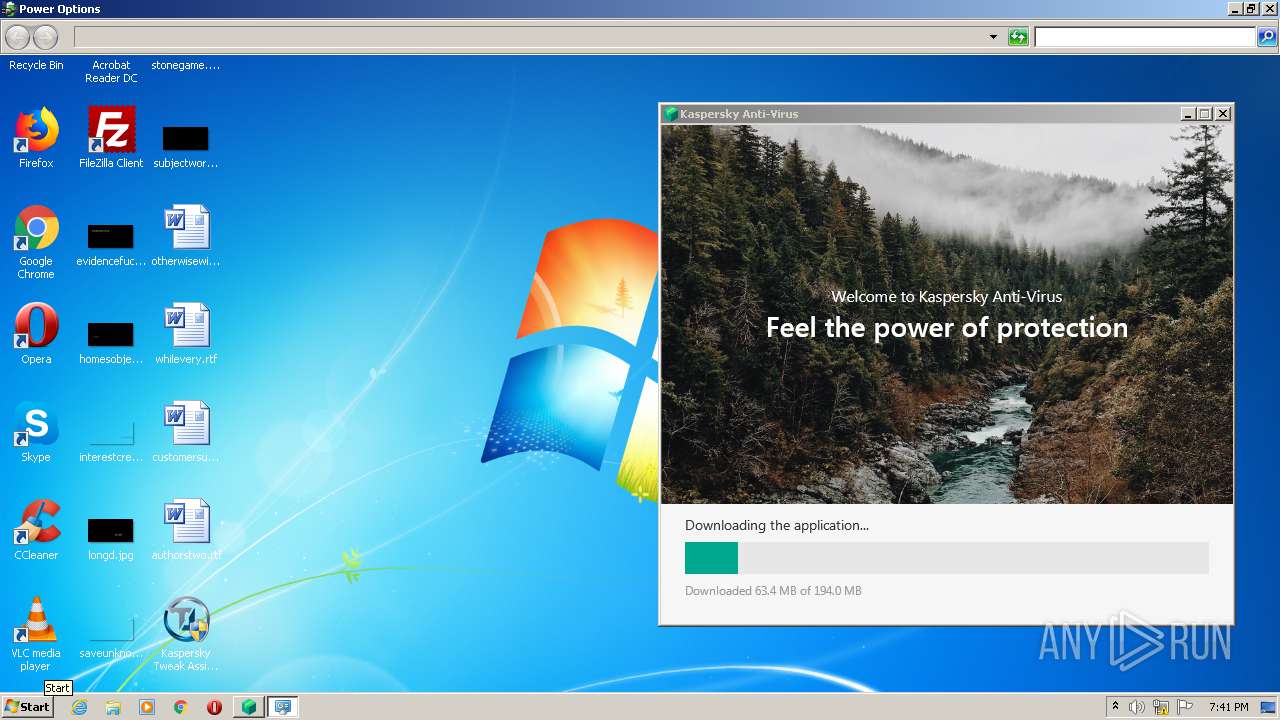Select the saveunkno... desktop file
This screenshot has height=720, width=1280.
click(x=111, y=636)
